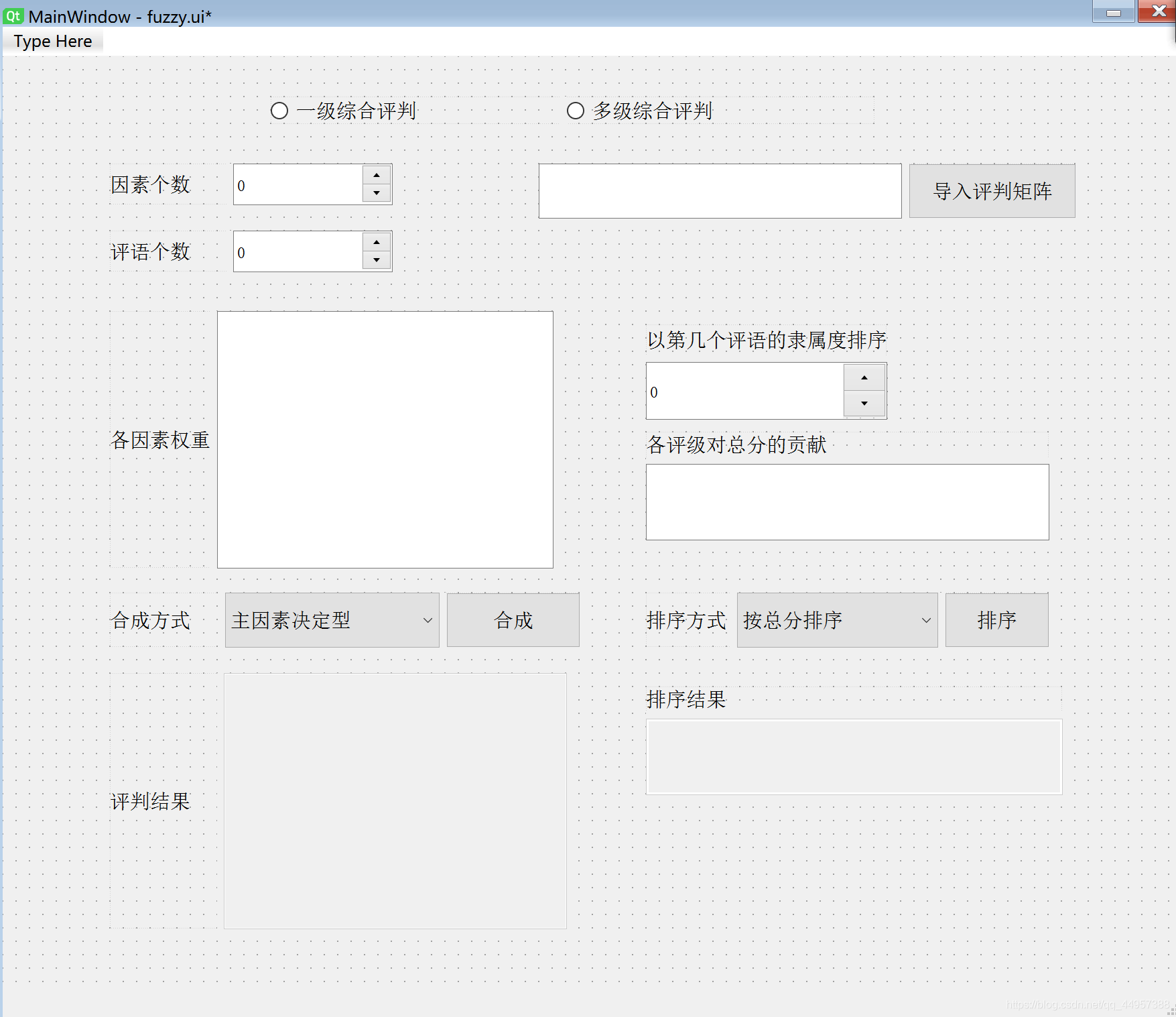Click the 排序结果 text box
The width and height of the screenshot is (1176, 1017).
(853, 756)
